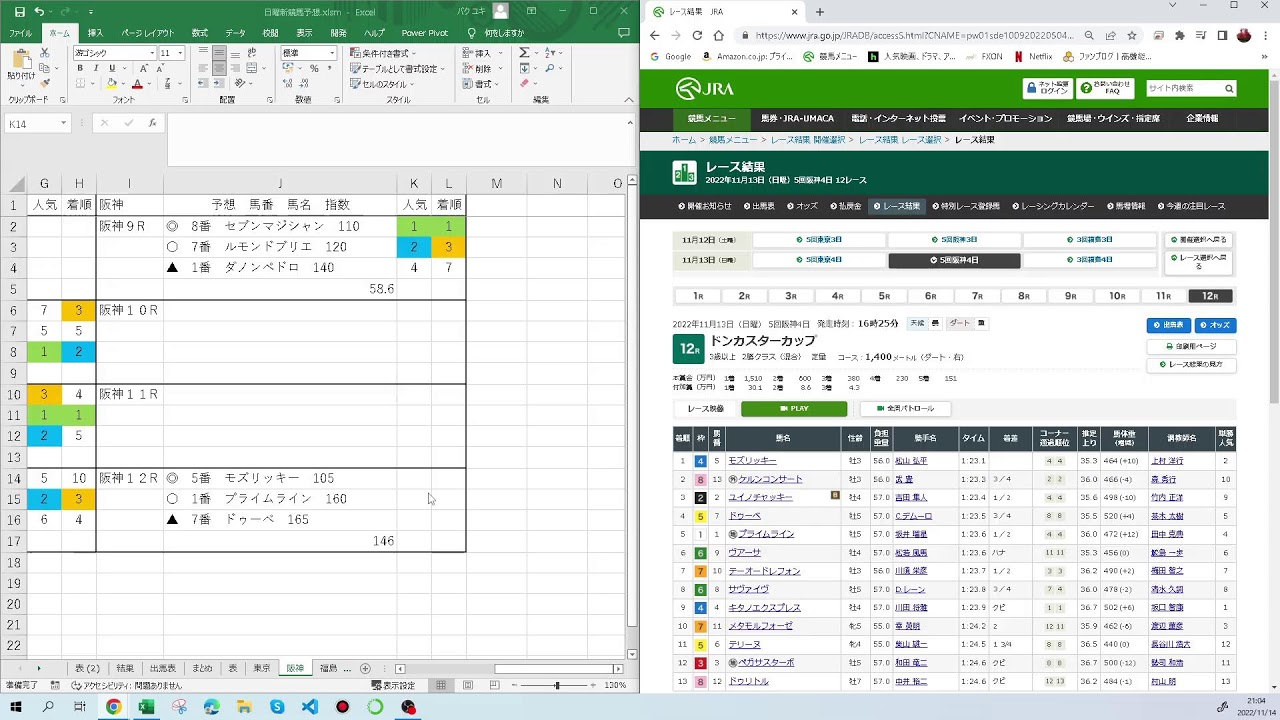
Task: Toggle underline text formatting
Action: (110, 69)
